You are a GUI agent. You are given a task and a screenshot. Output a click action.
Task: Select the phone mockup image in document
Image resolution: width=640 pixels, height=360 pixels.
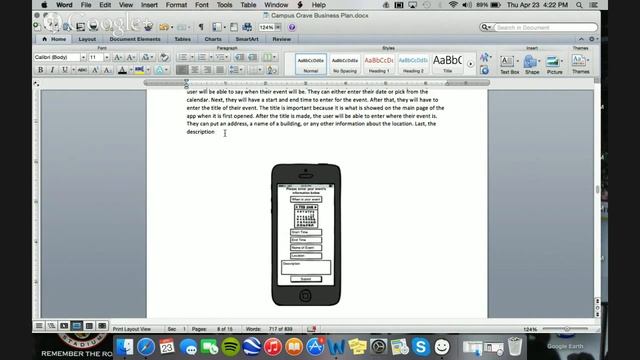coord(306,234)
